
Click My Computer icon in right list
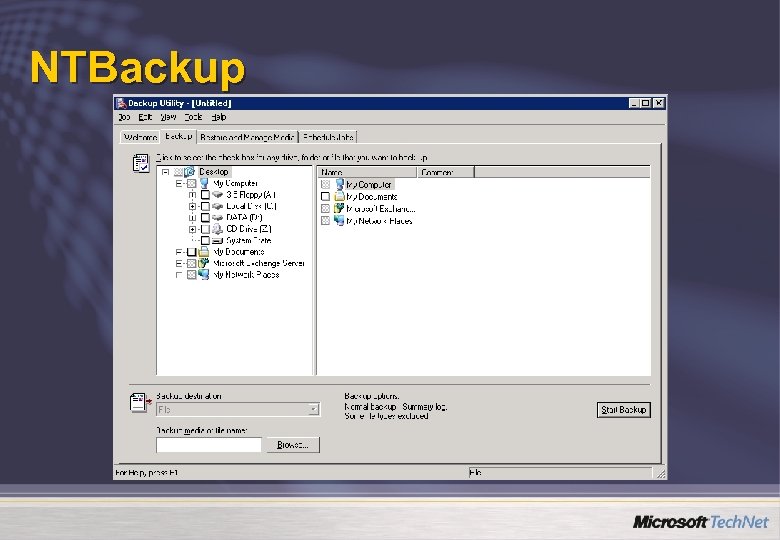[x=339, y=184]
